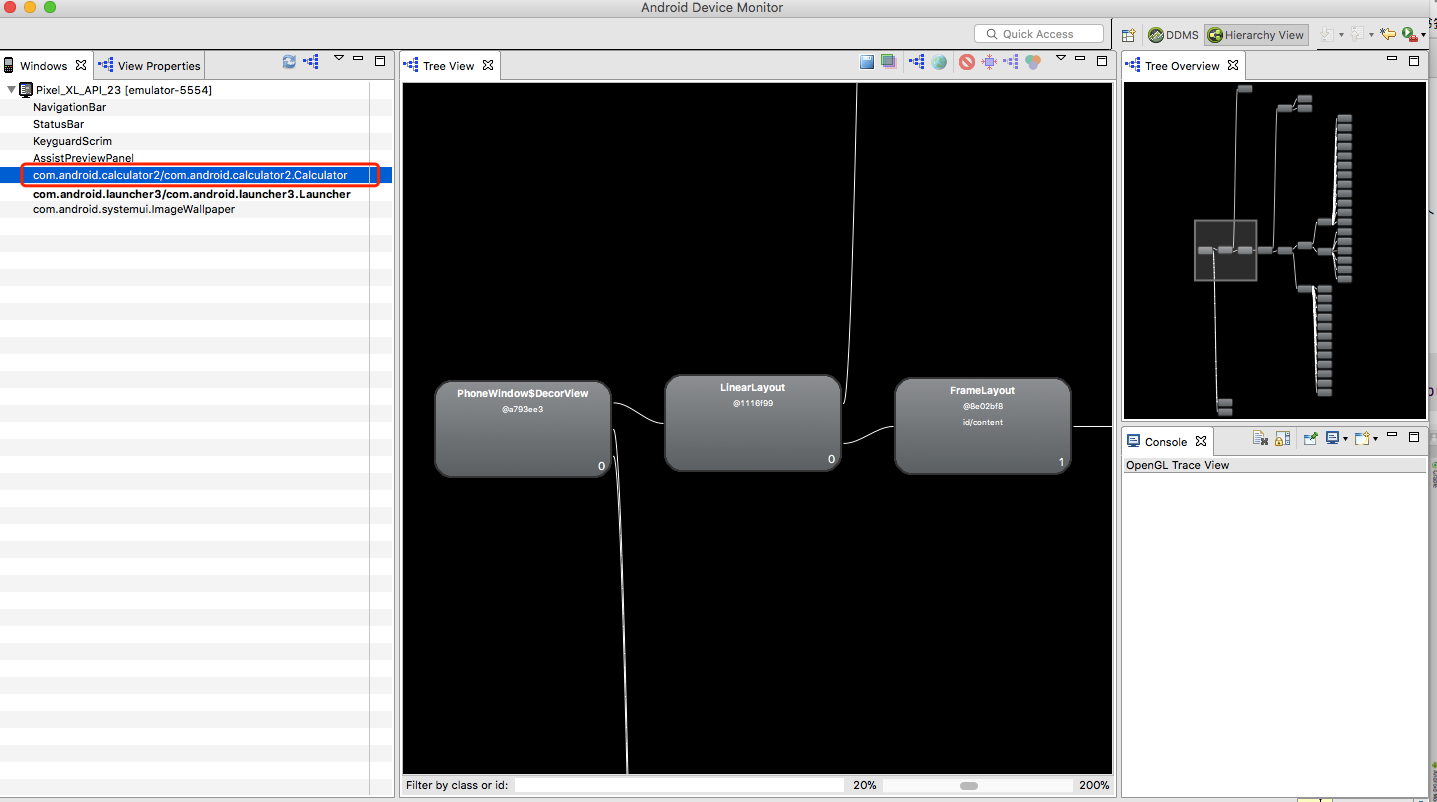The width and height of the screenshot is (1437, 802).
Task: Click the red invalidate layout icon
Action: pyautogui.click(x=967, y=62)
